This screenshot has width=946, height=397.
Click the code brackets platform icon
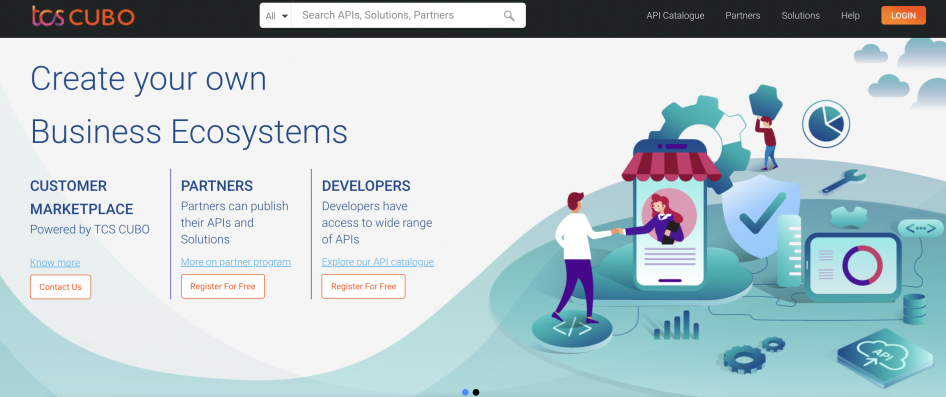pyautogui.click(x=572, y=328)
